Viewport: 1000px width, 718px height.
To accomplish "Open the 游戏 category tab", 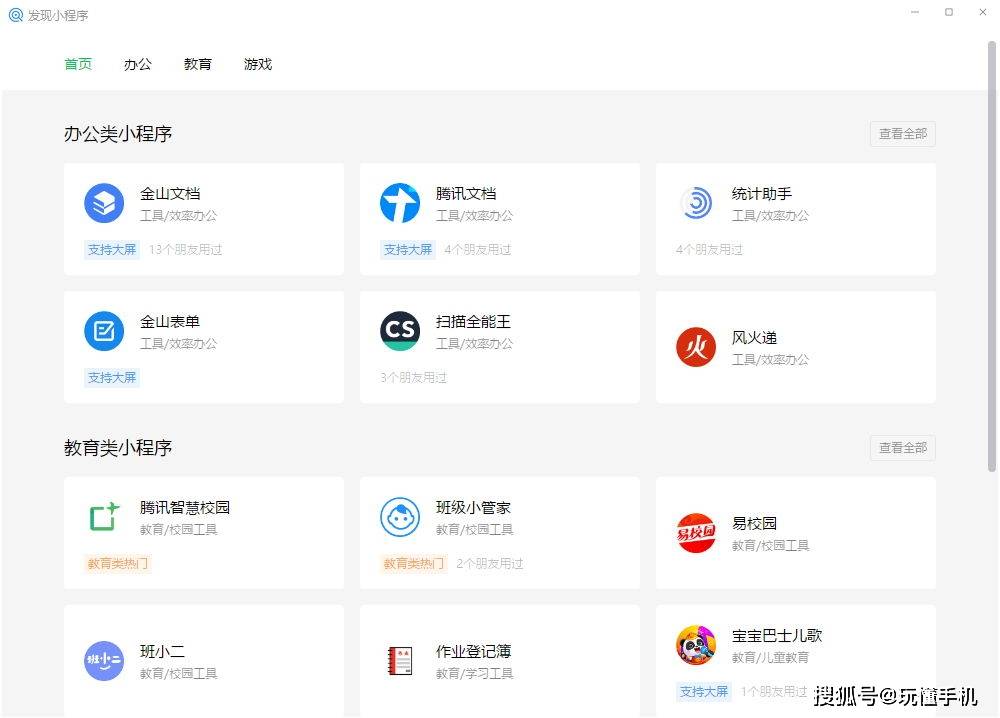I will (x=257, y=64).
